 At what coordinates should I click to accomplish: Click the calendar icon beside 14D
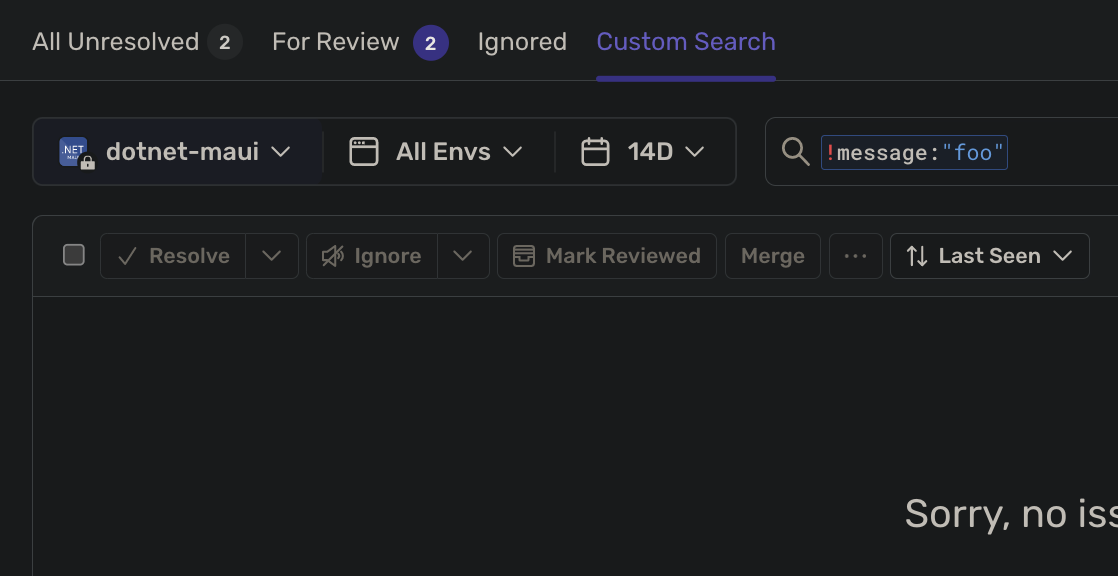(596, 151)
